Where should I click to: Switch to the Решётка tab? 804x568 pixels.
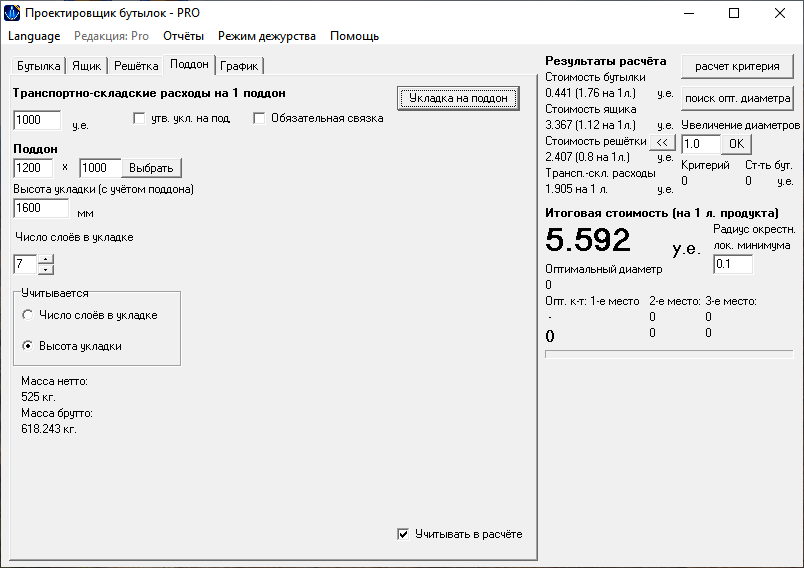136,66
